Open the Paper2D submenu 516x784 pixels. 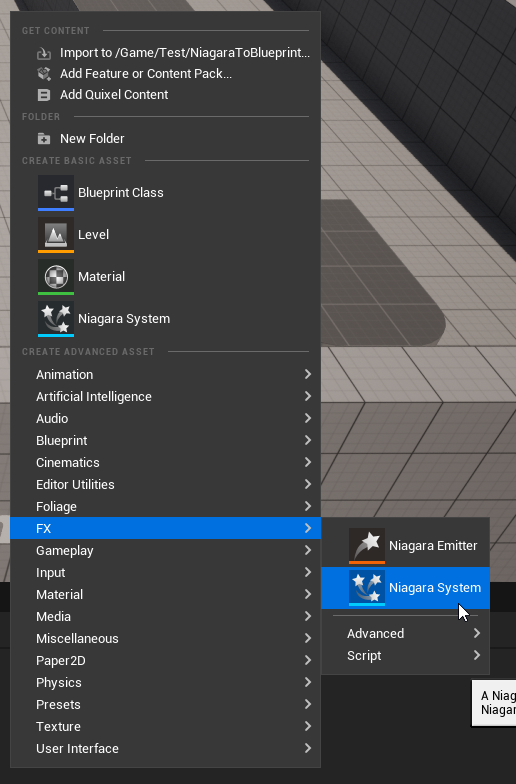(x=165, y=660)
